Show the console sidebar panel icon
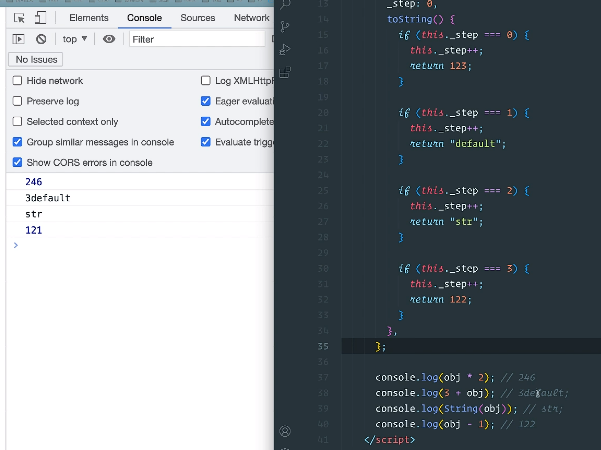The image size is (601, 450). tap(18, 39)
